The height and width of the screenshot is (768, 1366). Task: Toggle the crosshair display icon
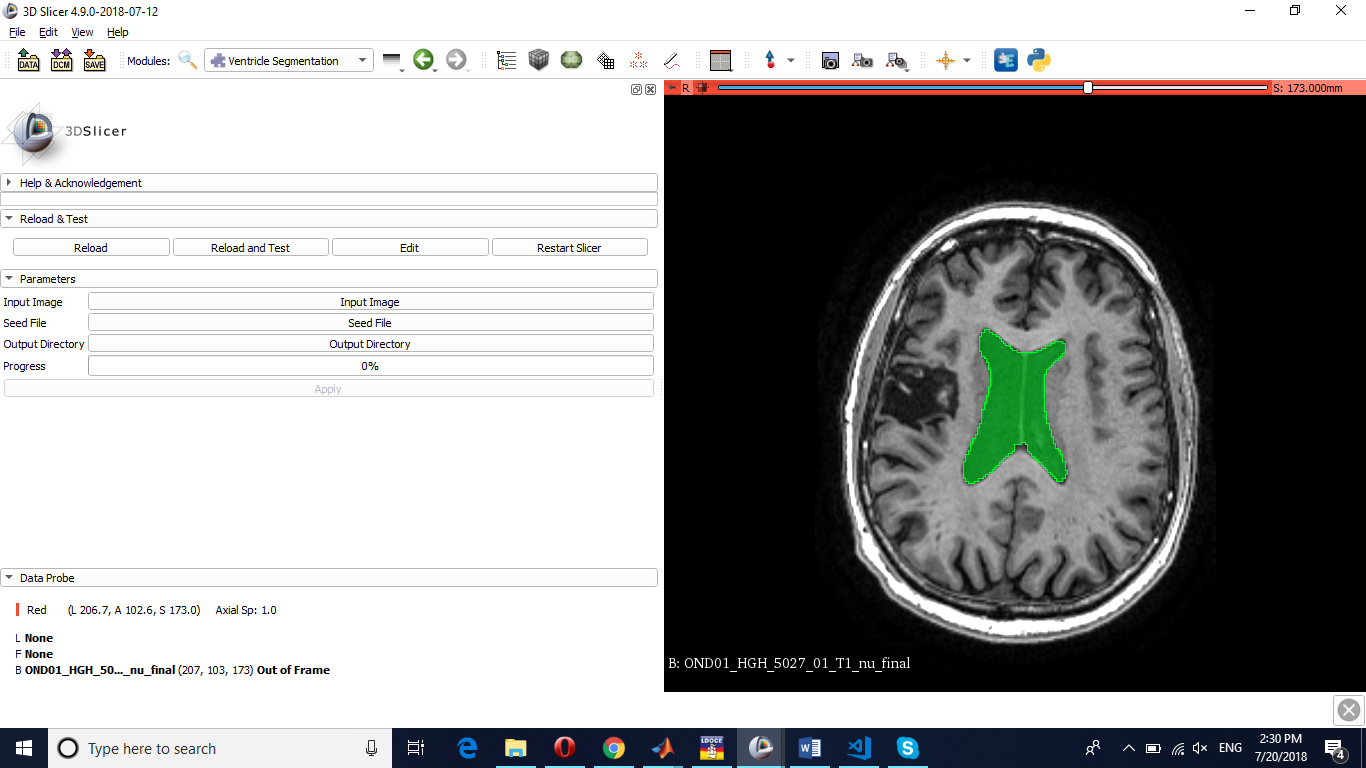coord(945,61)
